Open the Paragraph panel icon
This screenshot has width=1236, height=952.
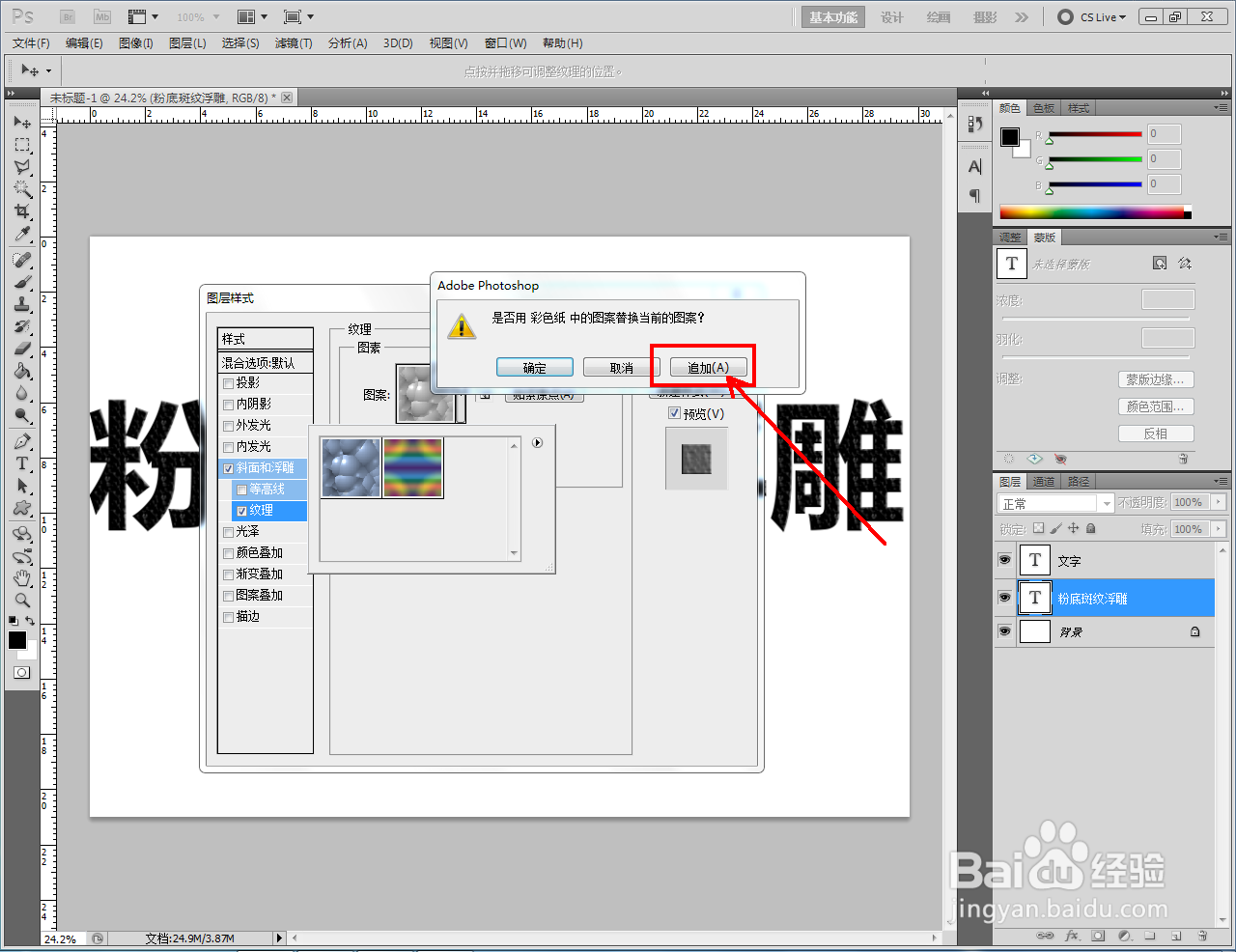[974, 196]
